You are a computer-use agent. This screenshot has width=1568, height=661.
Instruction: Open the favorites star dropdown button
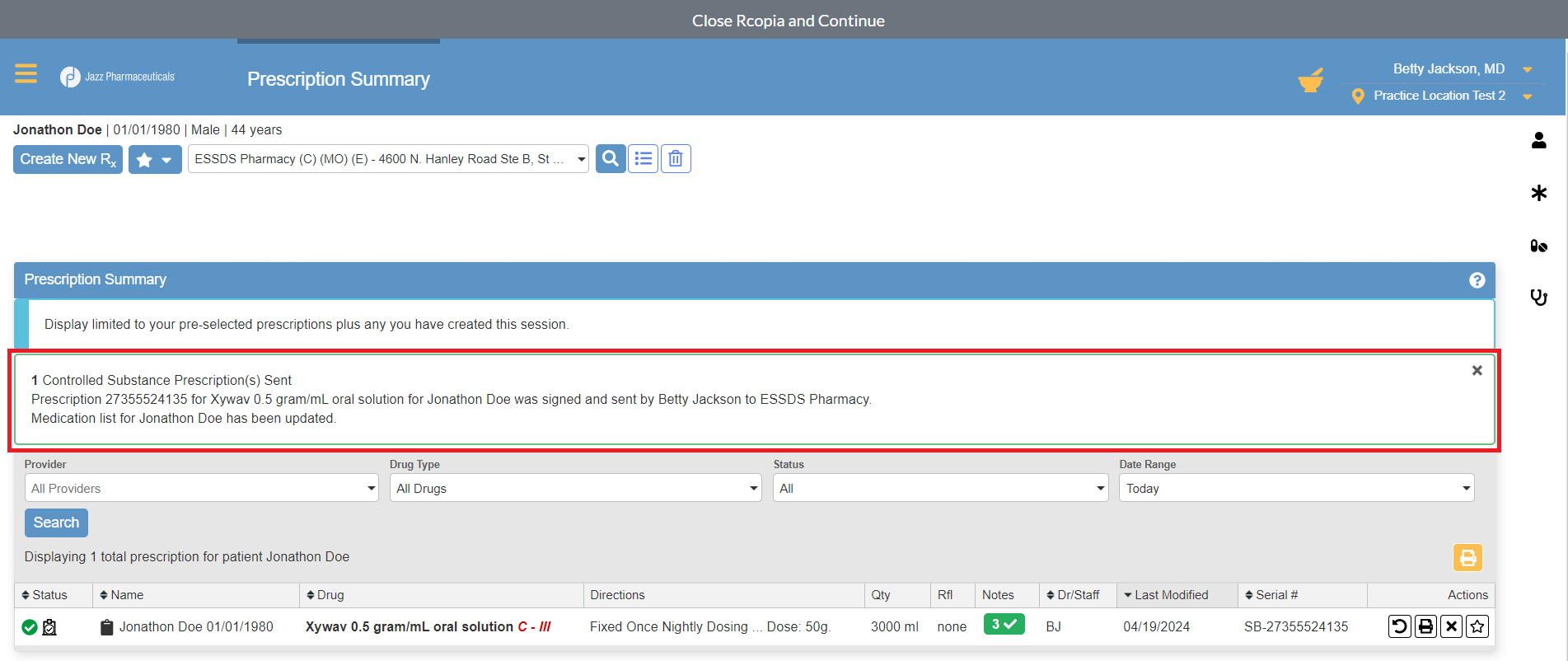[155, 159]
